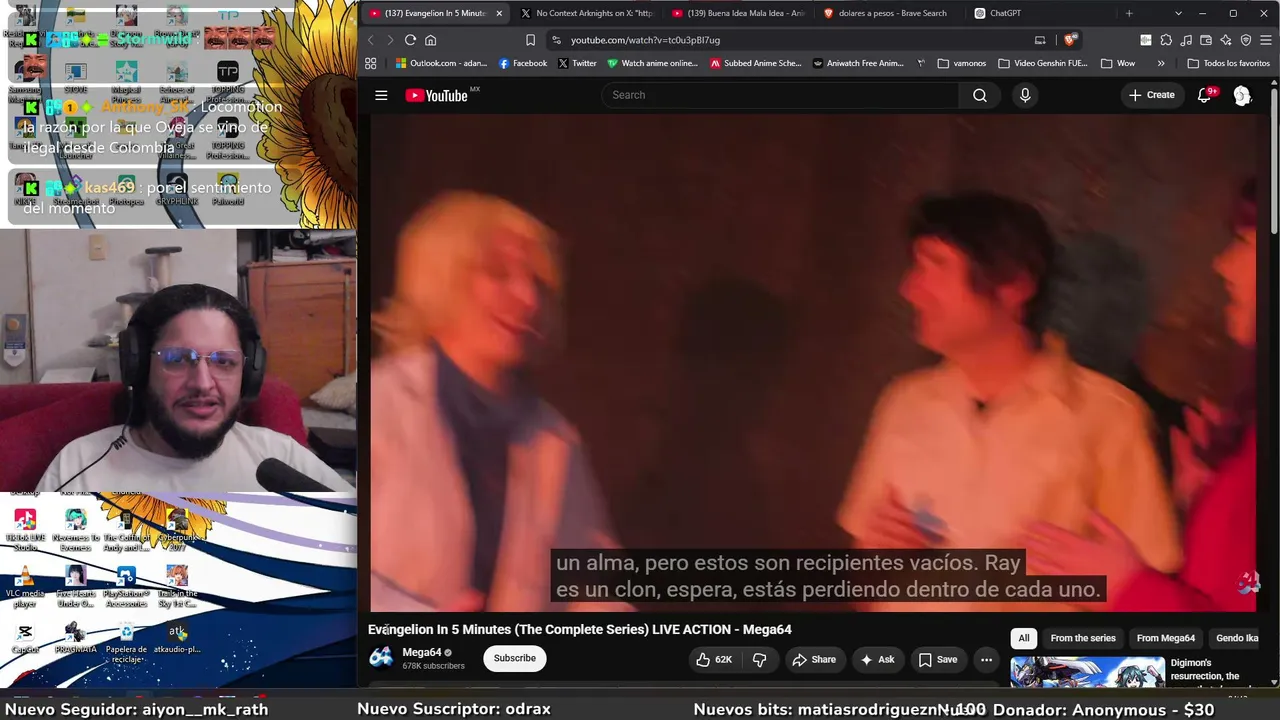This screenshot has width=1280, height=720.
Task: Click the Ask button below the video
Action: [x=877, y=659]
